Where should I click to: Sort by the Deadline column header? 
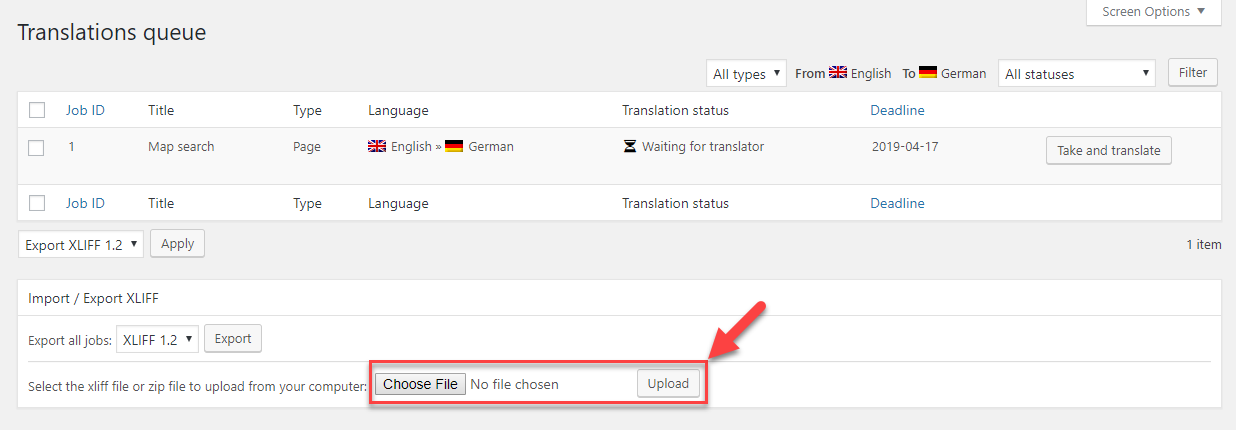[x=897, y=110]
